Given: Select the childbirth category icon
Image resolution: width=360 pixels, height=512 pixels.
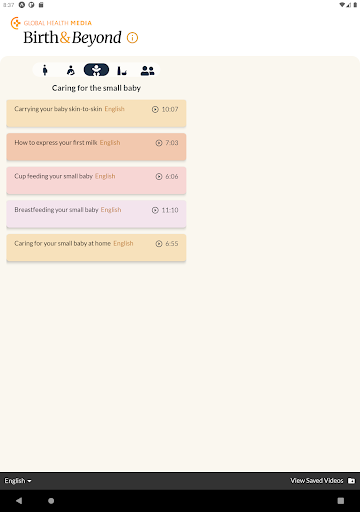Looking at the screenshot, I should (71, 70).
